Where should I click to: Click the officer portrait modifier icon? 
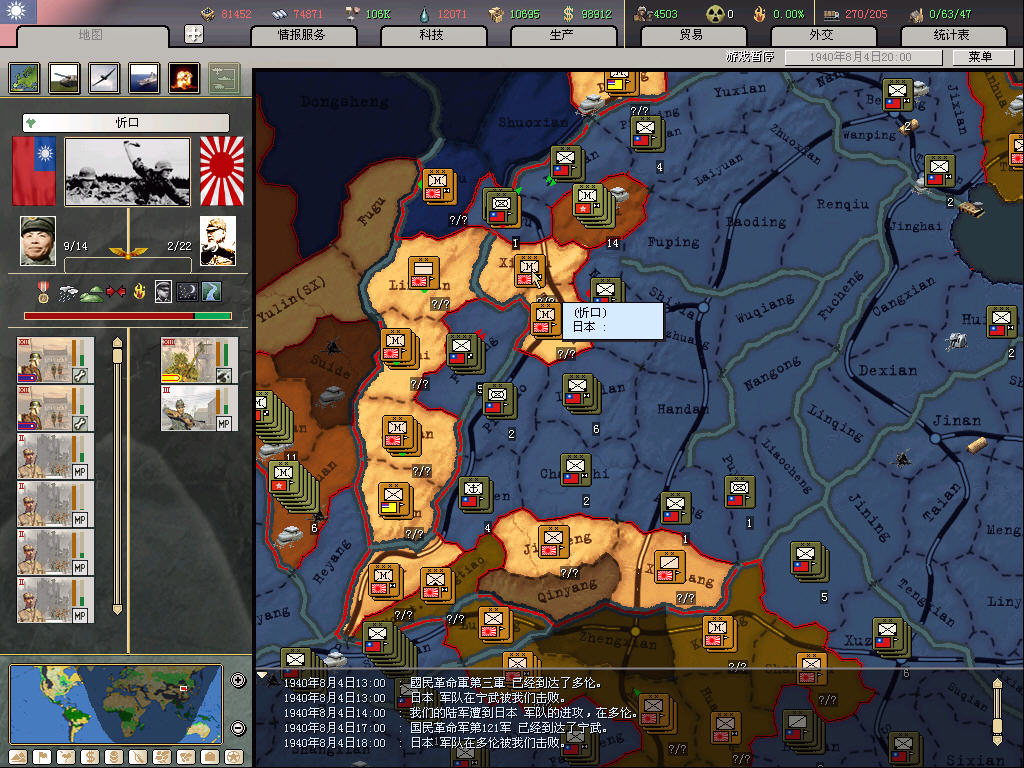[163, 292]
